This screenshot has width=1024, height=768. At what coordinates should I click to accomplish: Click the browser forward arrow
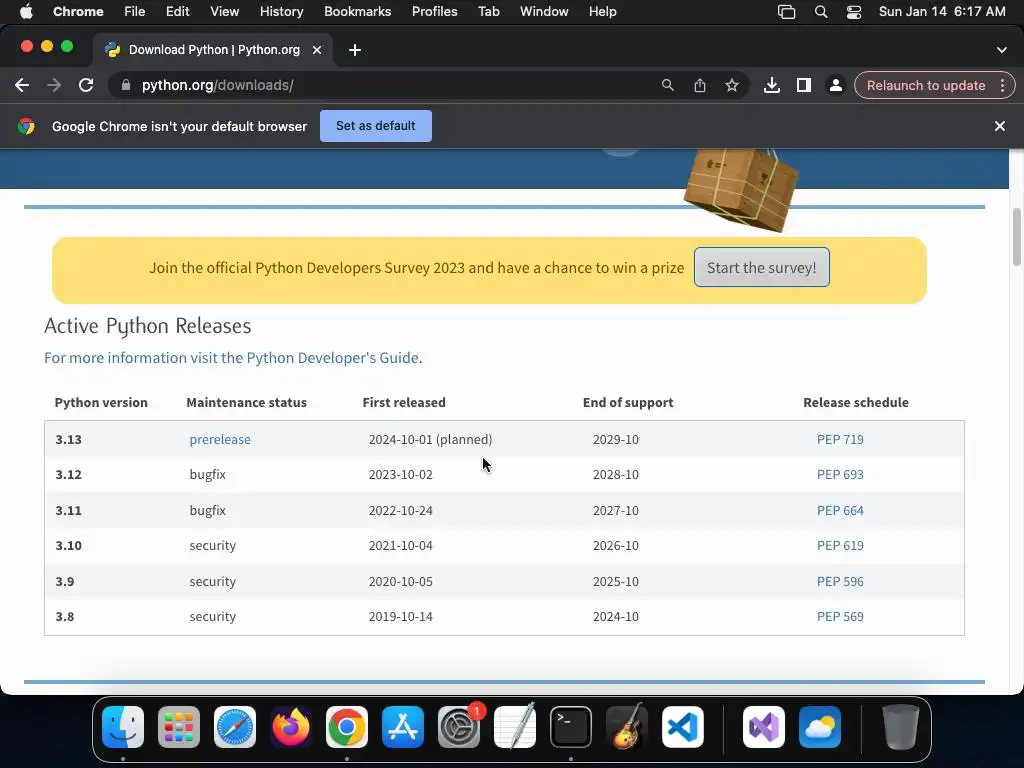[x=54, y=86]
